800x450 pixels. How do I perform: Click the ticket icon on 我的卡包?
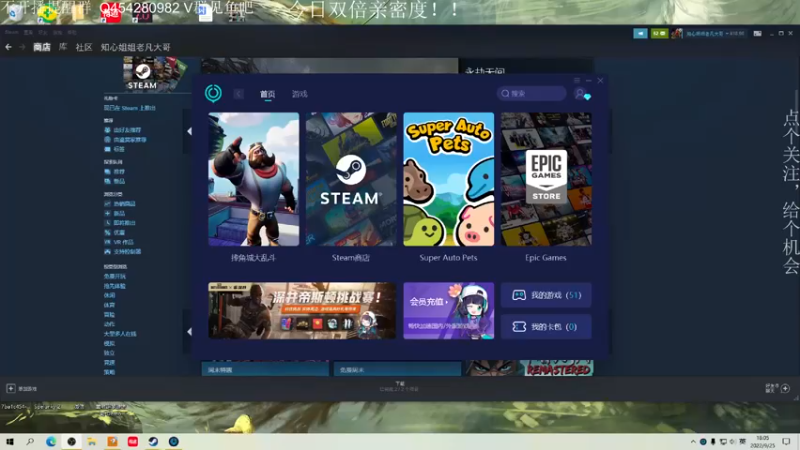coord(519,327)
